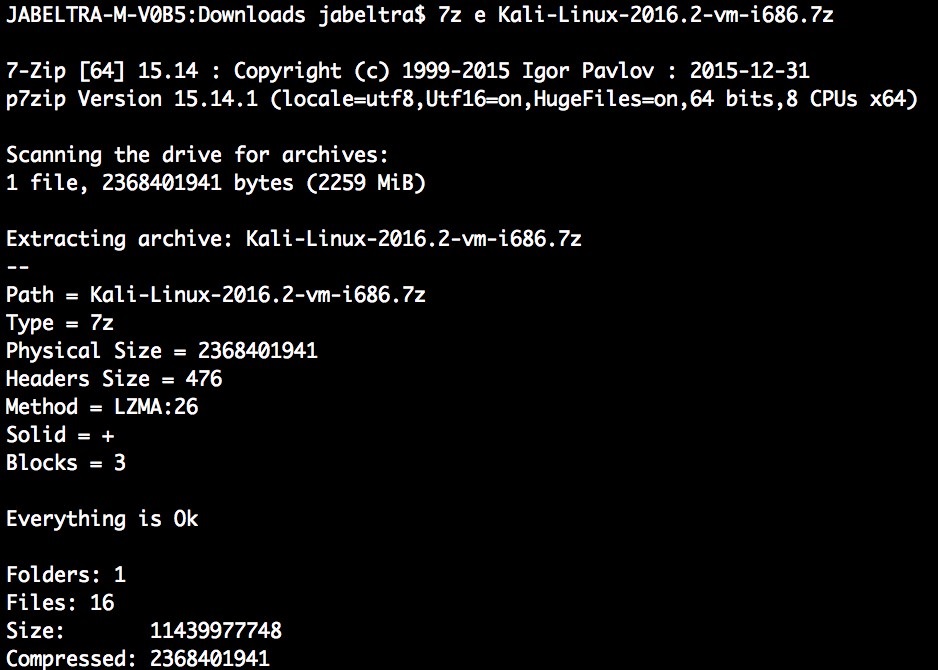
Task: Click the Folders: 1 line
Action: pos(66,575)
